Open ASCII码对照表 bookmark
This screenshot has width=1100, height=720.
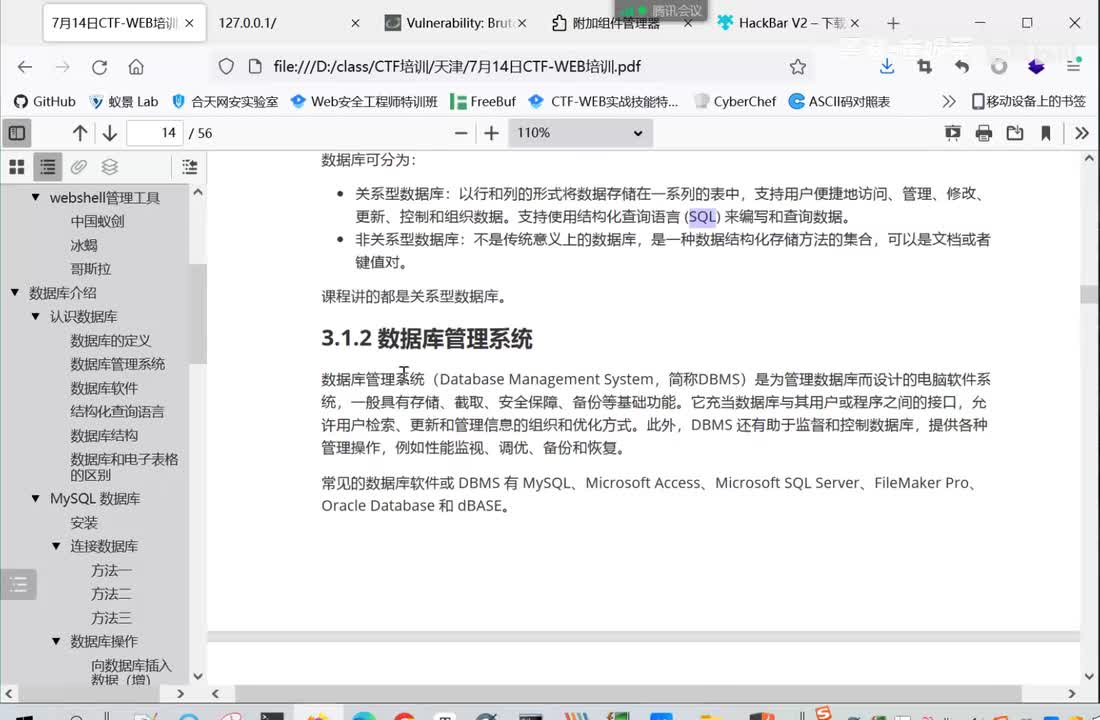tap(840, 101)
